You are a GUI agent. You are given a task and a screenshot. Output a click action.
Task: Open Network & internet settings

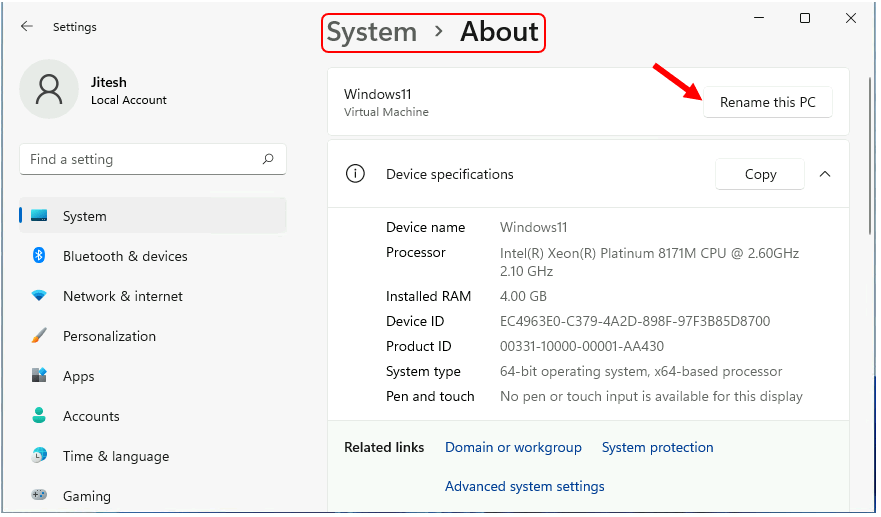point(153,296)
